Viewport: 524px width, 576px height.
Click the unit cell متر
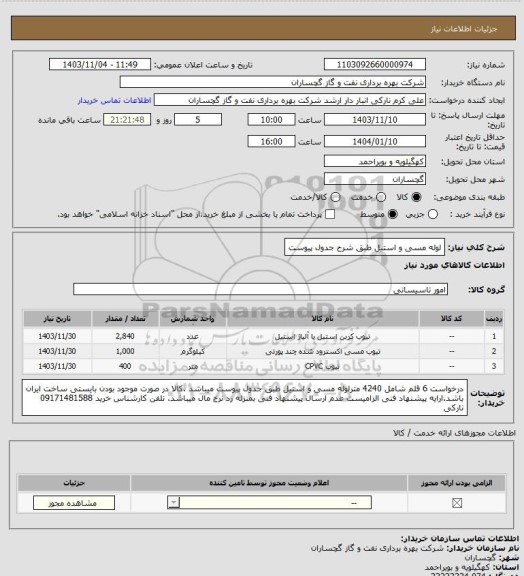pos(193,366)
